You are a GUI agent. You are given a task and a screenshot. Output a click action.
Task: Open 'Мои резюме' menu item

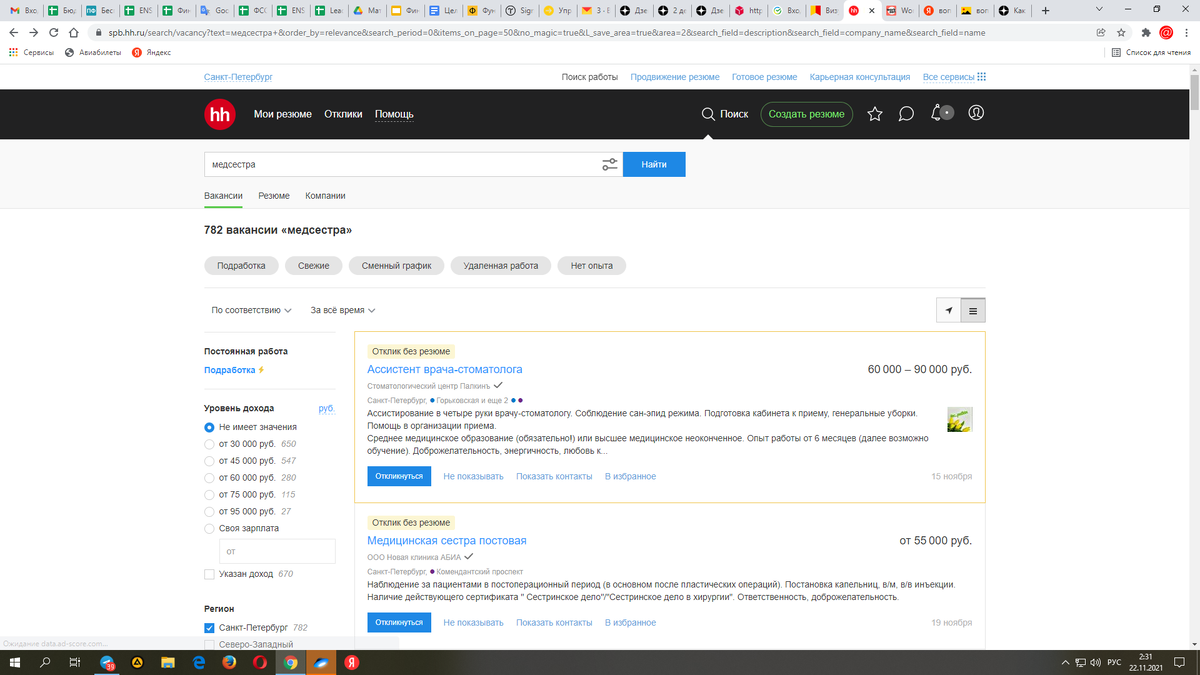pos(283,114)
